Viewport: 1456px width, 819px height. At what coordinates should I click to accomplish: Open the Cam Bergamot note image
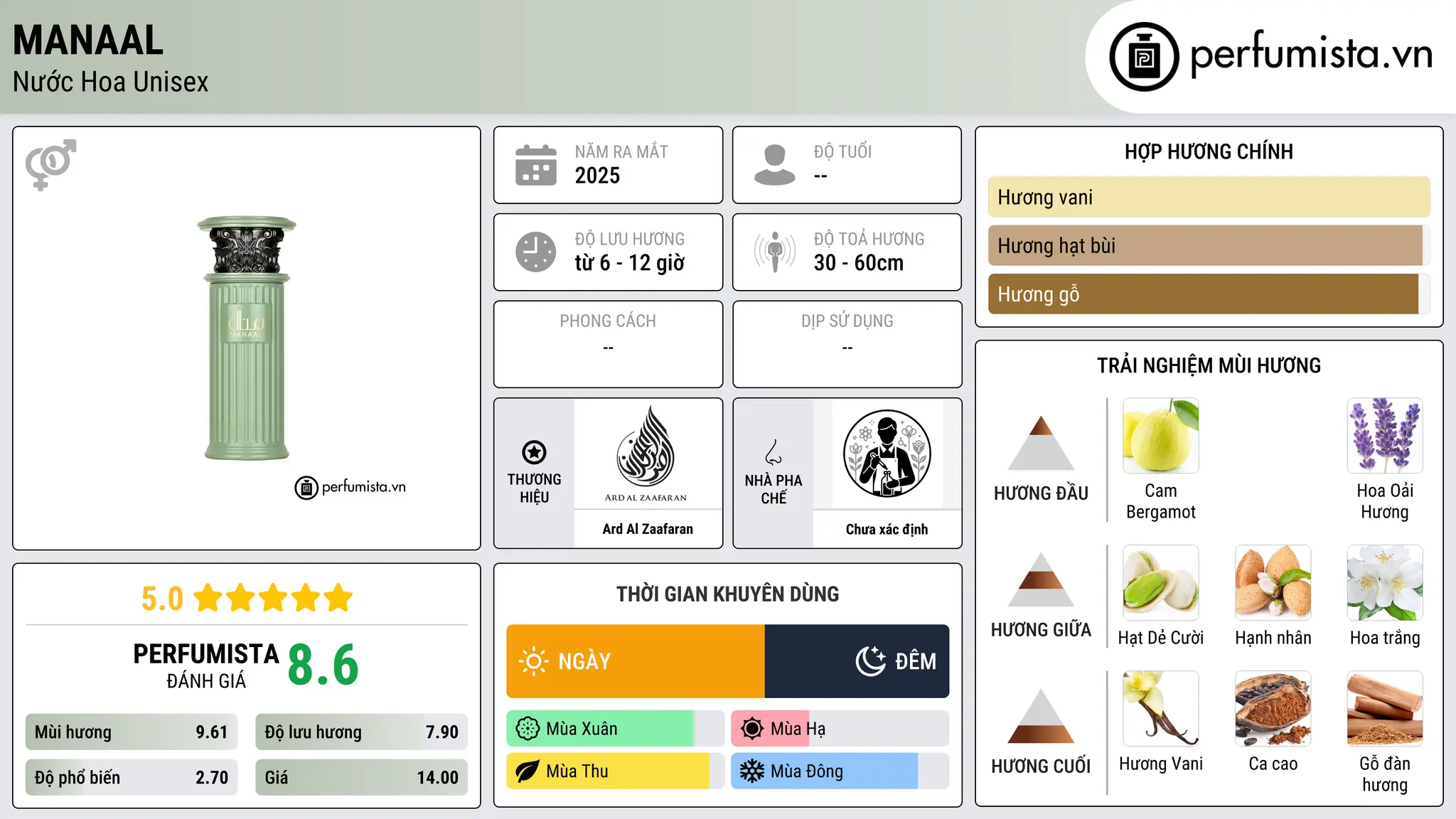click(1161, 436)
